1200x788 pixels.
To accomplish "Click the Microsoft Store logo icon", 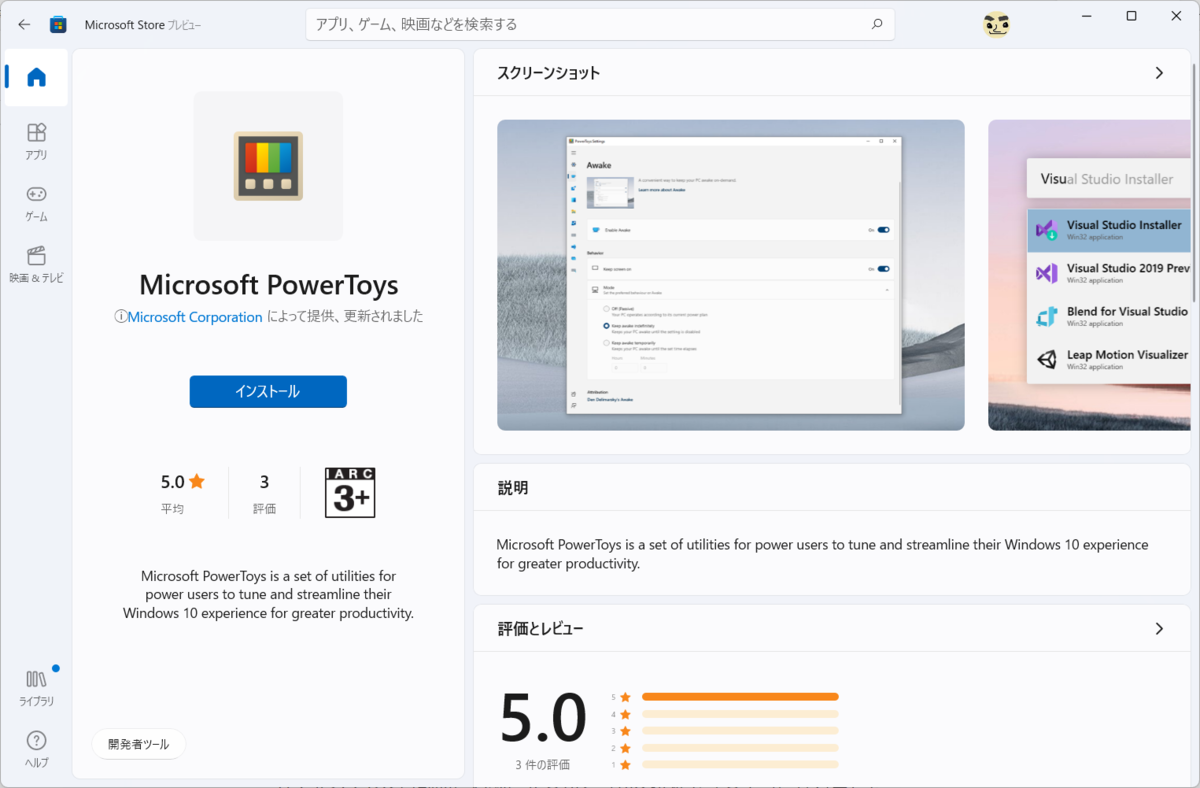I will [59, 24].
